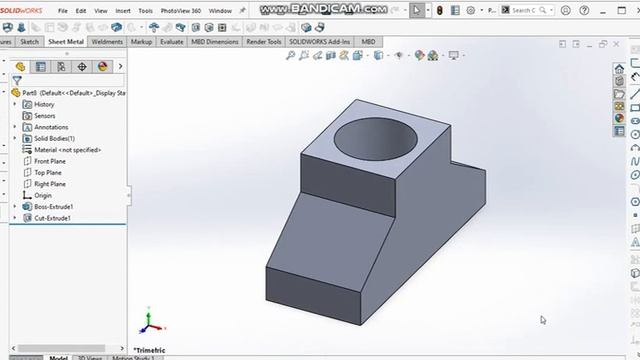Open the File menu
The image size is (640, 360).
(x=63, y=11)
